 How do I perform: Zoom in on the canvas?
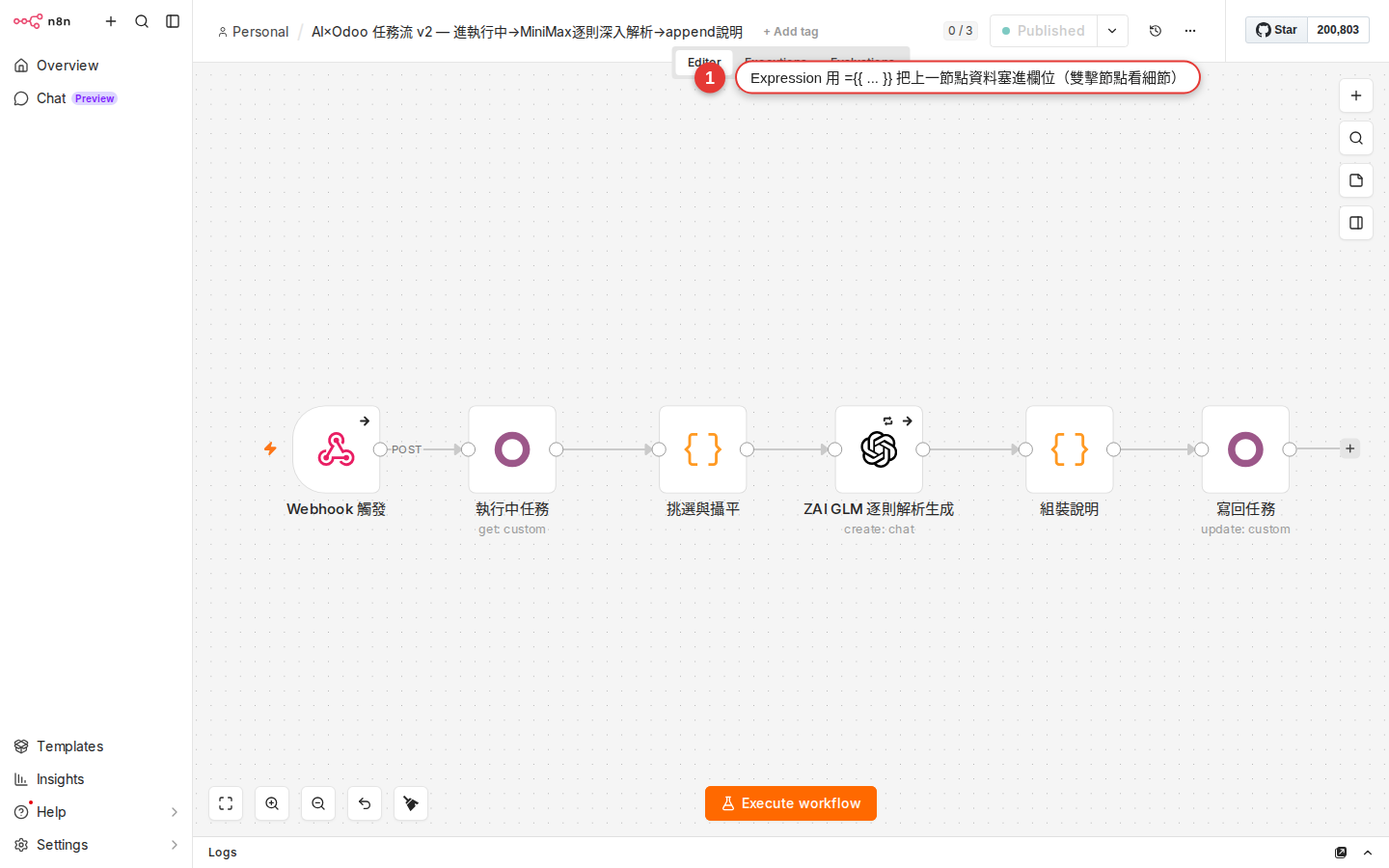tap(272, 803)
